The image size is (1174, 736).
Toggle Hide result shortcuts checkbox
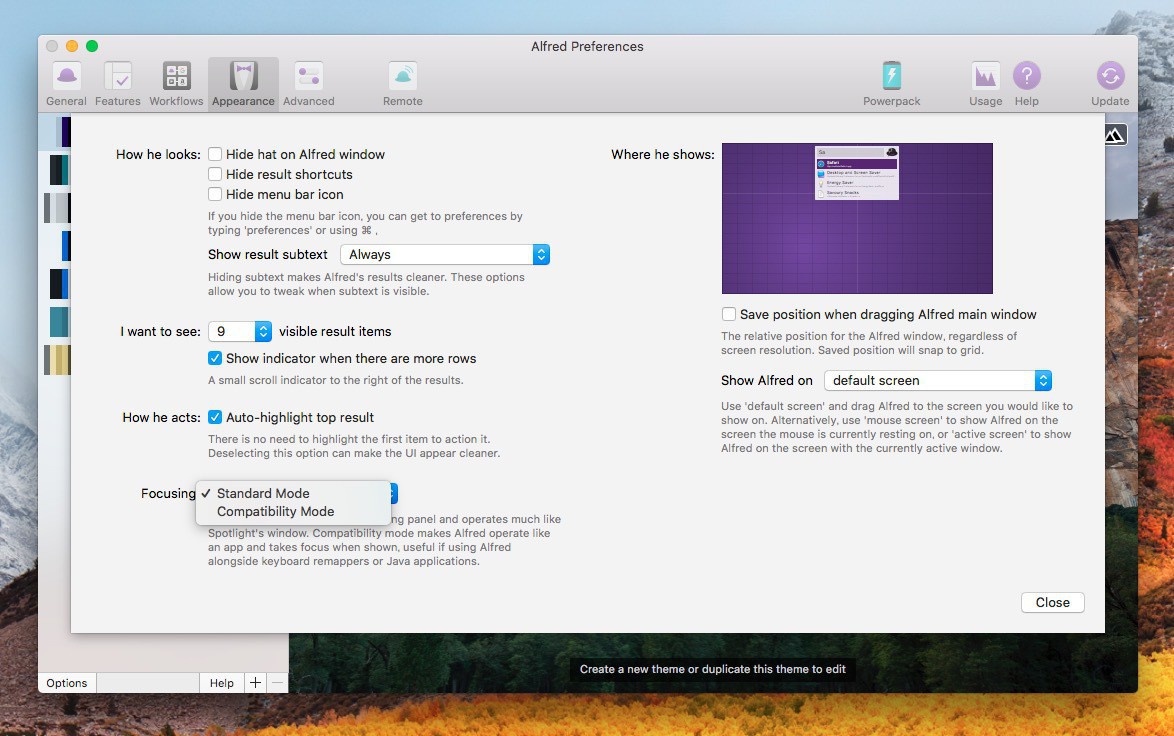point(215,175)
